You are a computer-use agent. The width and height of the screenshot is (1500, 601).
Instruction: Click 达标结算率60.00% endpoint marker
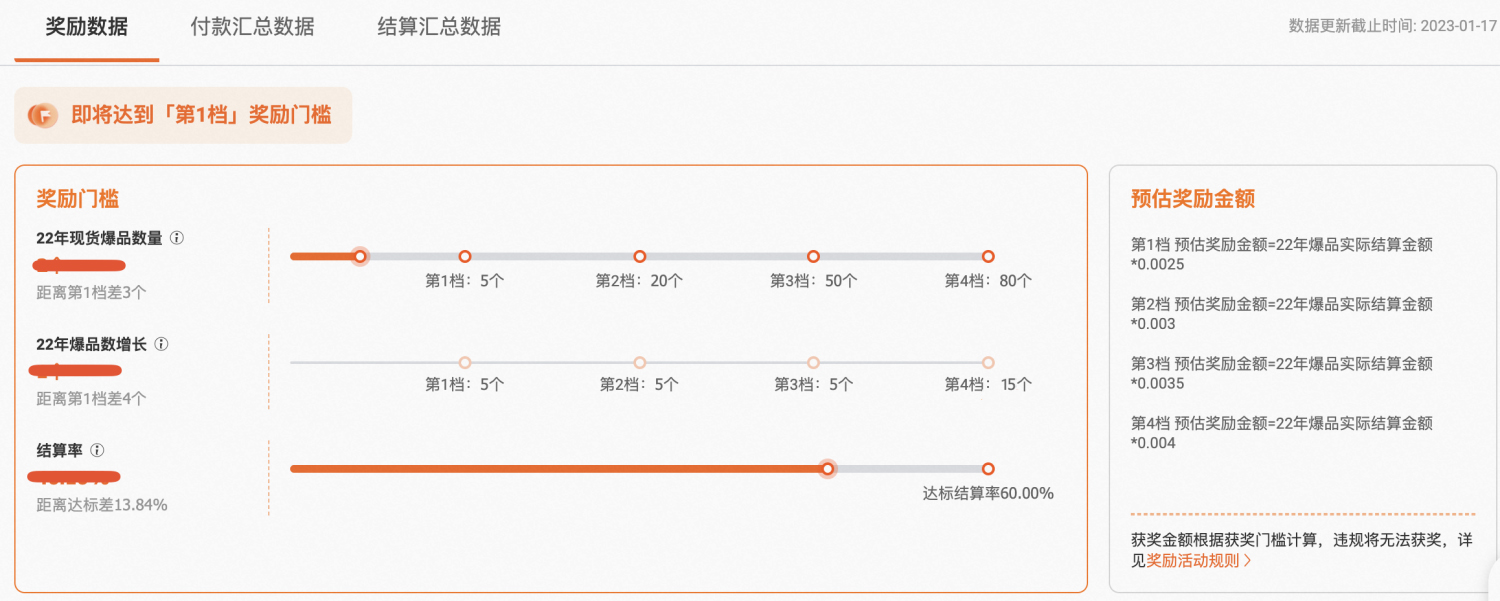(x=988, y=469)
